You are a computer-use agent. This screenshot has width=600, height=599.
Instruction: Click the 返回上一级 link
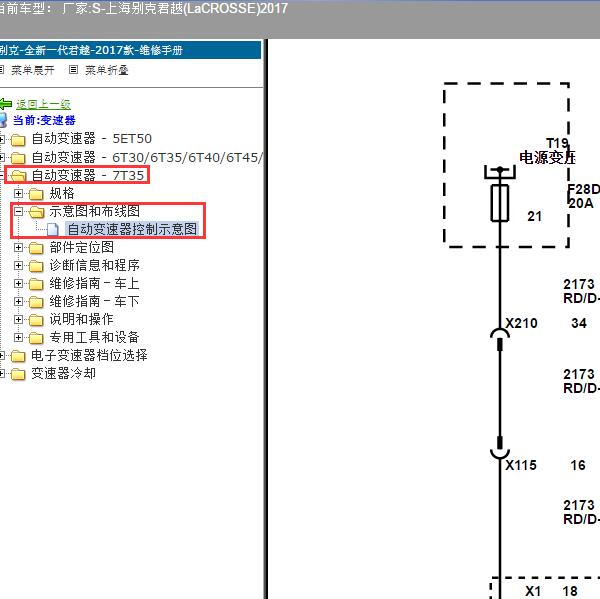(x=43, y=104)
